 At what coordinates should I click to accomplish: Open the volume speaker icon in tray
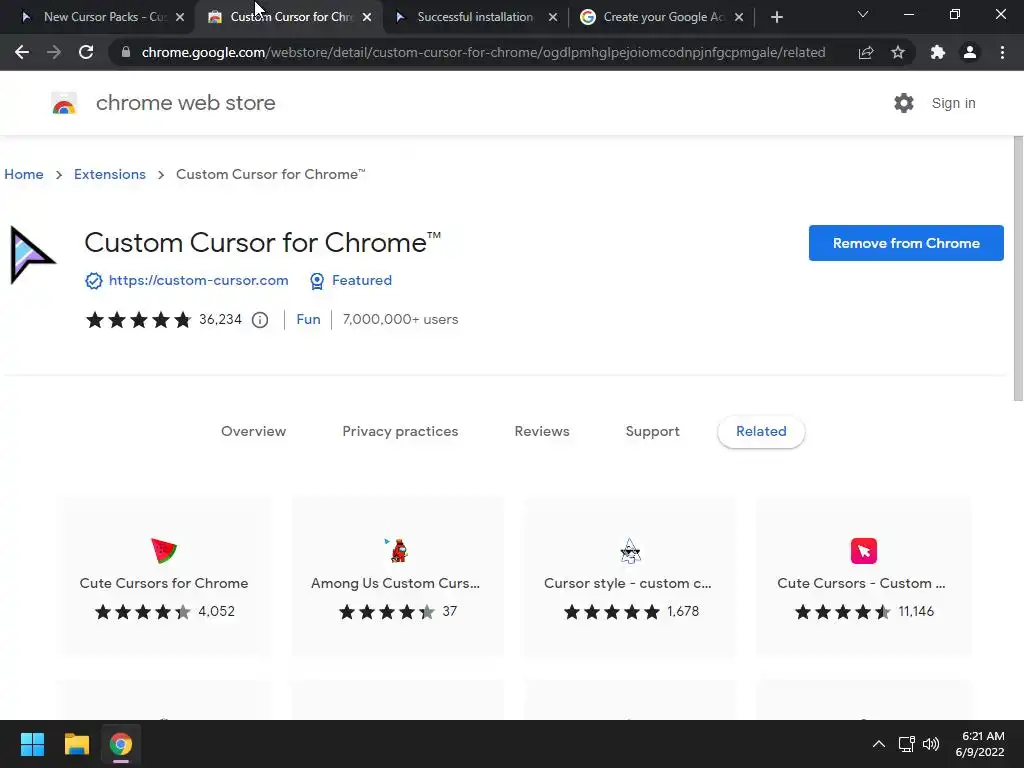click(x=931, y=744)
